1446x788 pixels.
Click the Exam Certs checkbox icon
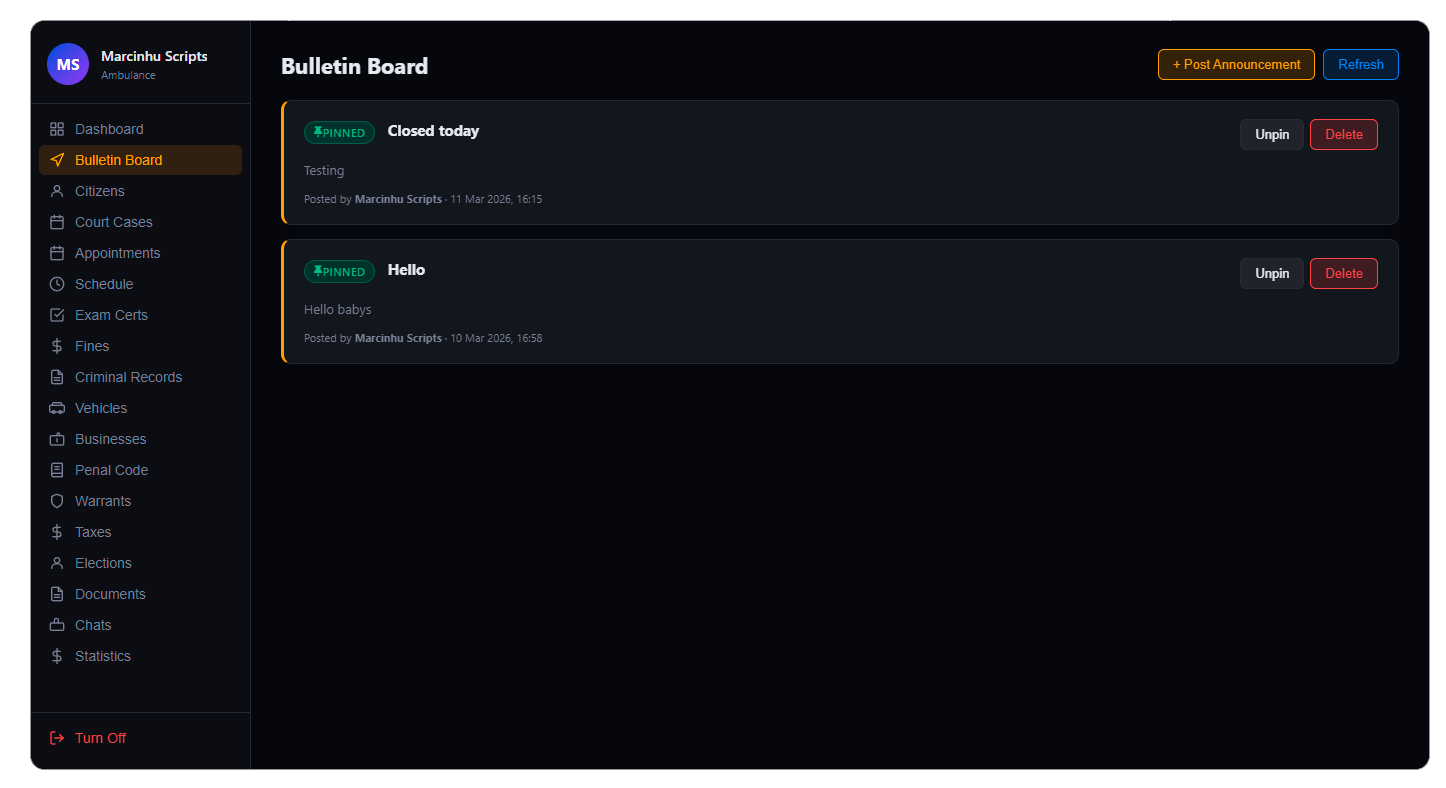57,315
